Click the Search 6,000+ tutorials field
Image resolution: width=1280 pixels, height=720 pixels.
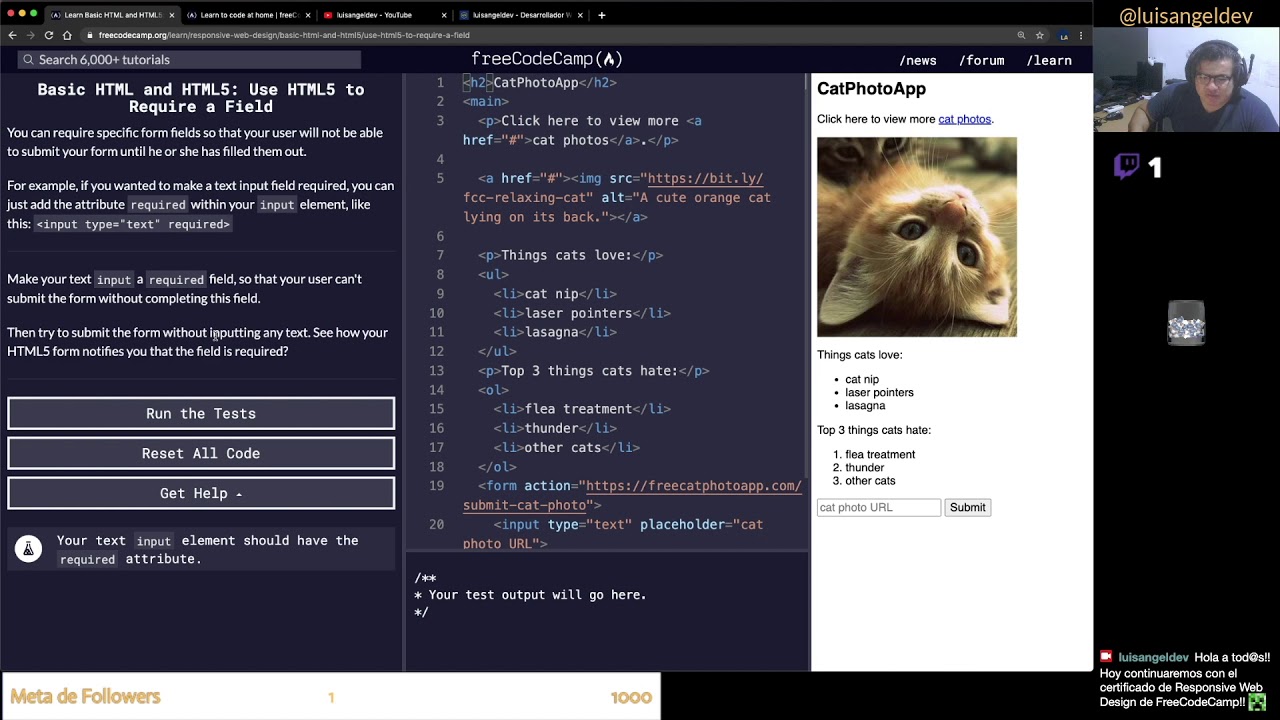coord(190,60)
